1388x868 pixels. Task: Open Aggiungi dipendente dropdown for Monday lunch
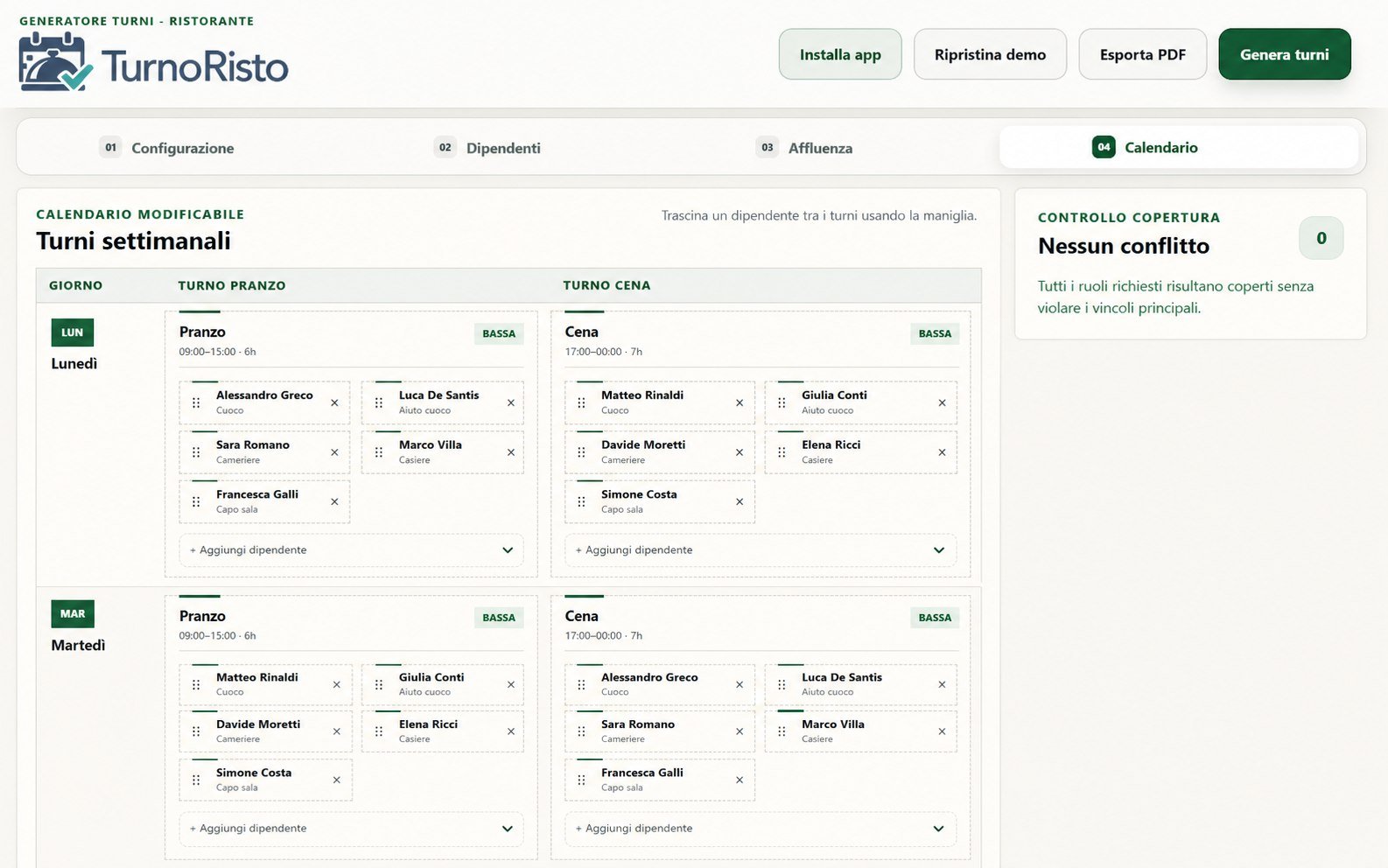tap(351, 550)
